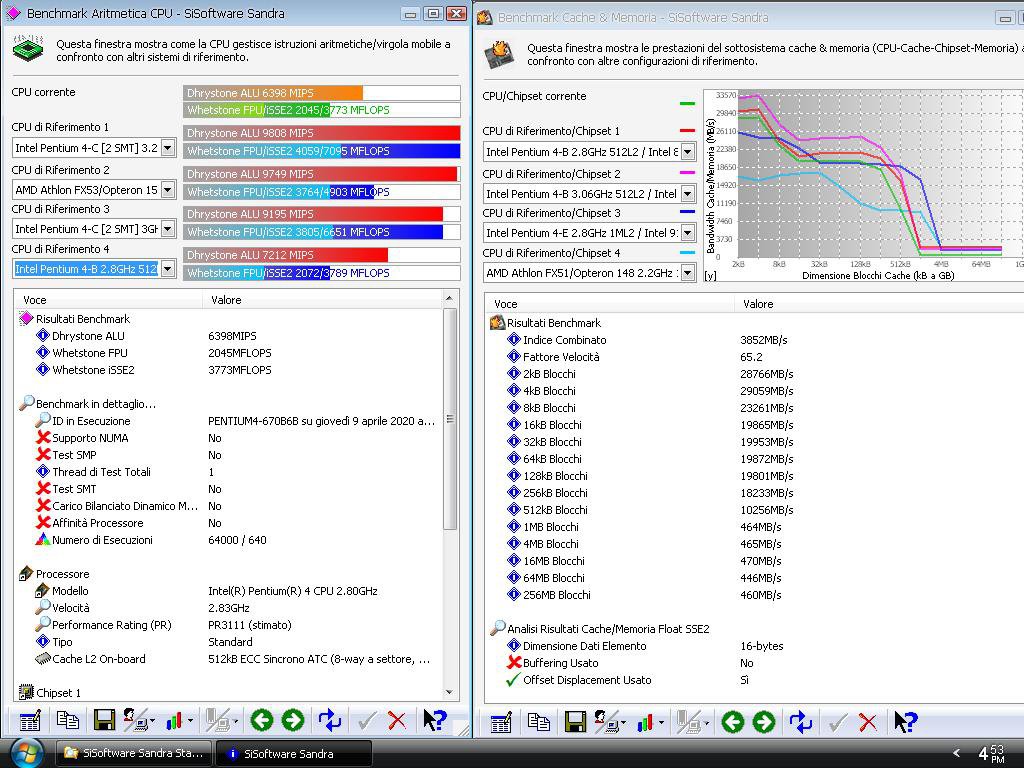Screen dimensions: 1024x768
Task: Select the Indice Combinato result row
Action: (564, 340)
